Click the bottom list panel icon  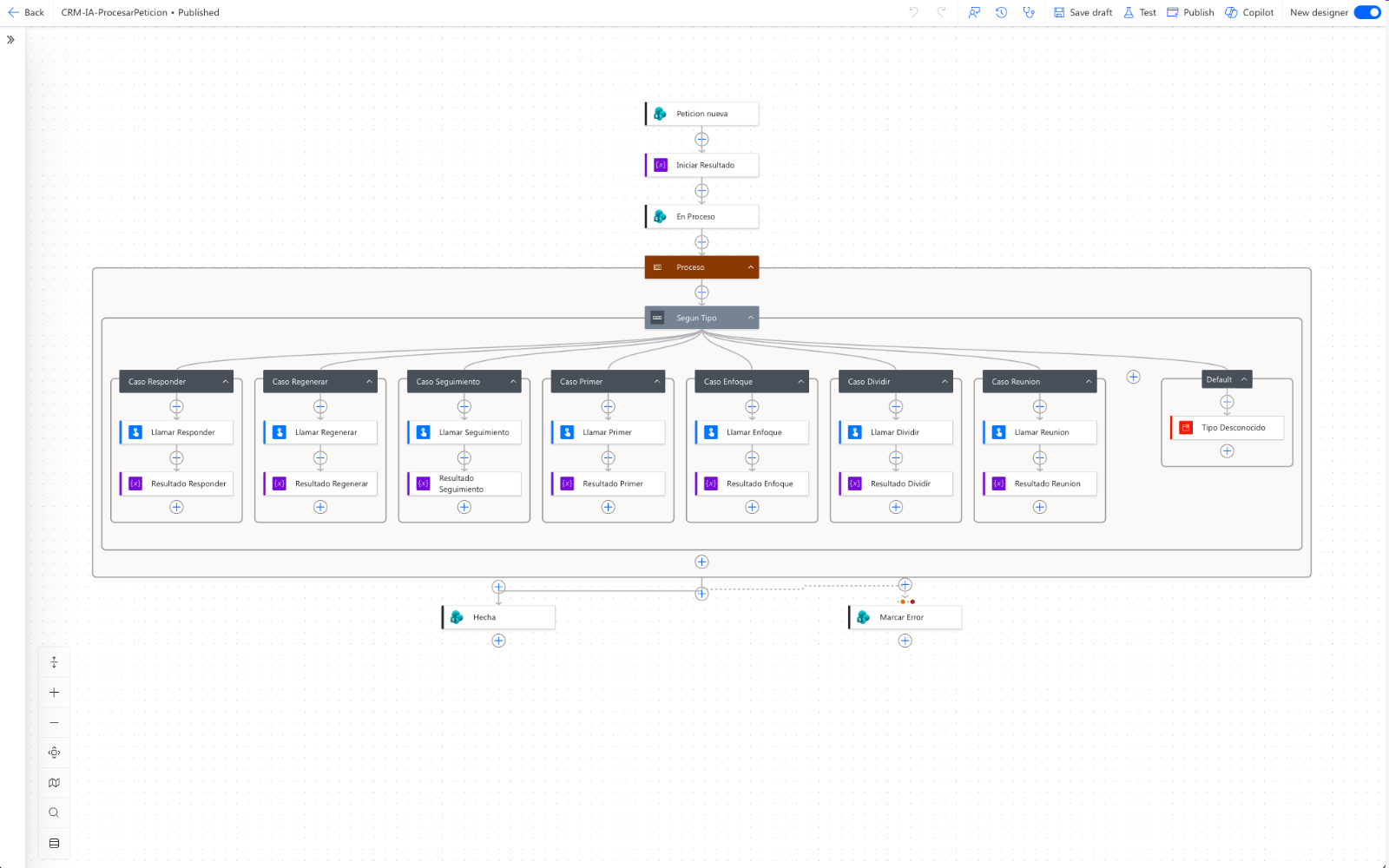point(54,844)
